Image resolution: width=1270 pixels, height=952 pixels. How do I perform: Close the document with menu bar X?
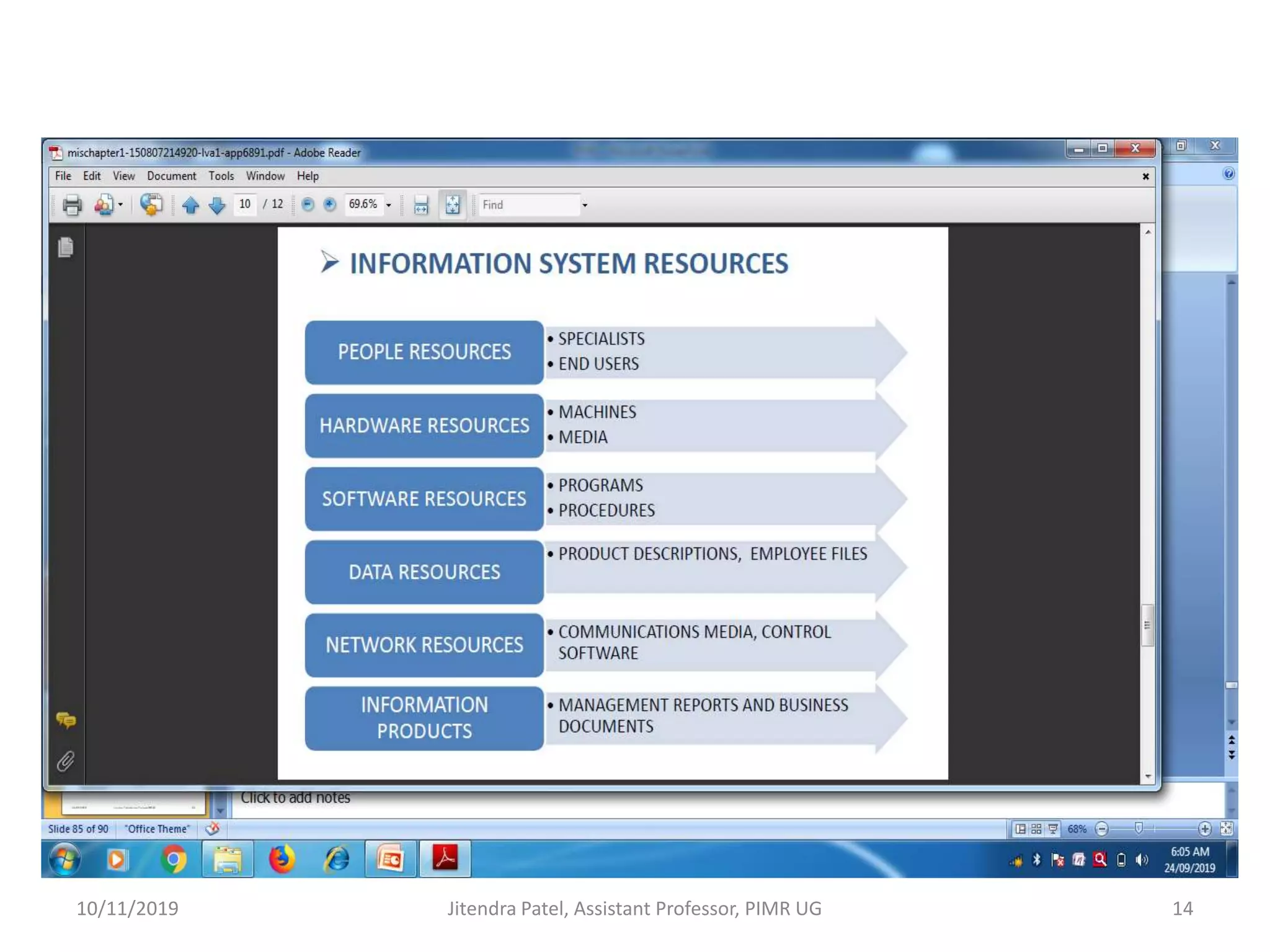1145,177
